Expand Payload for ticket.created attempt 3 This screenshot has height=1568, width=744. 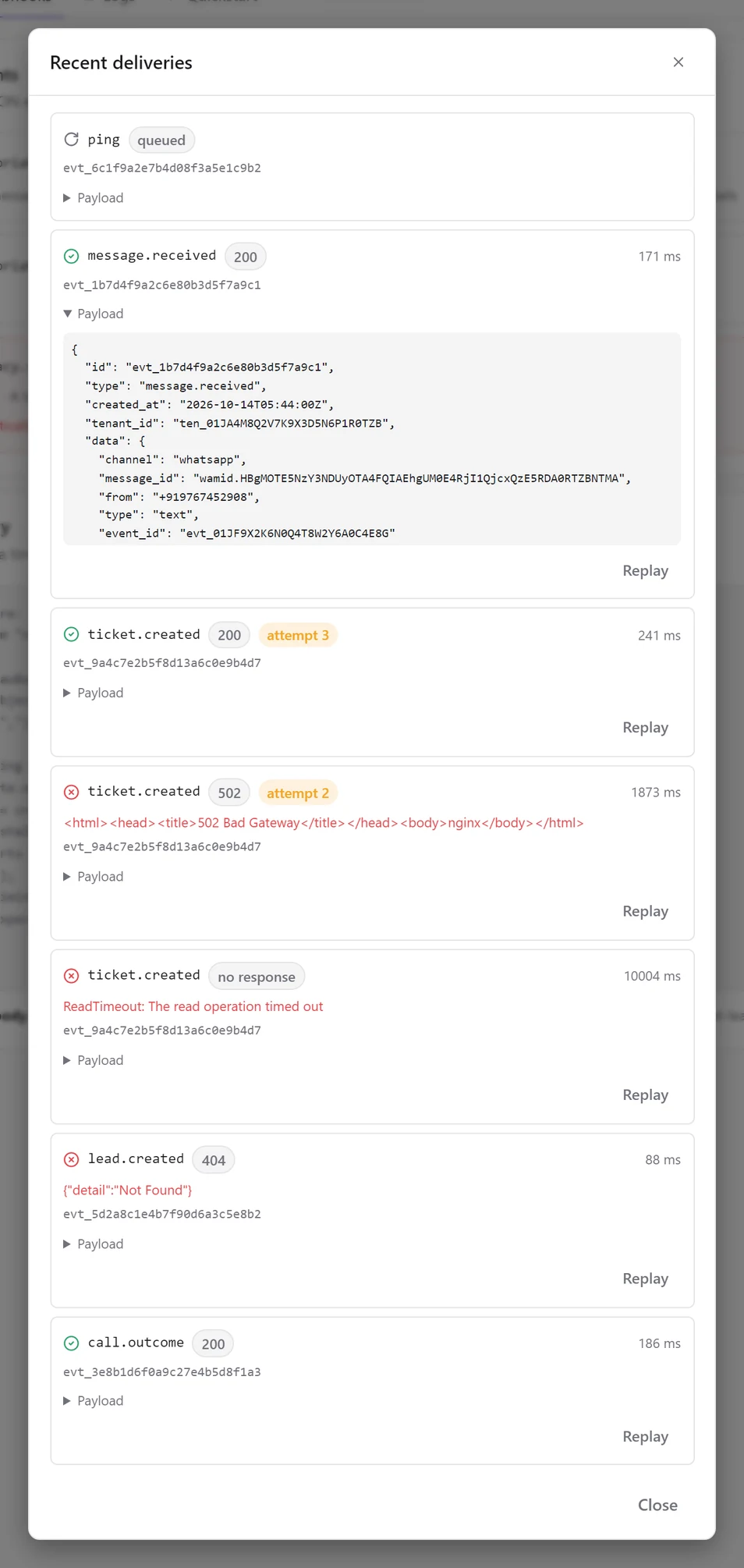(94, 693)
